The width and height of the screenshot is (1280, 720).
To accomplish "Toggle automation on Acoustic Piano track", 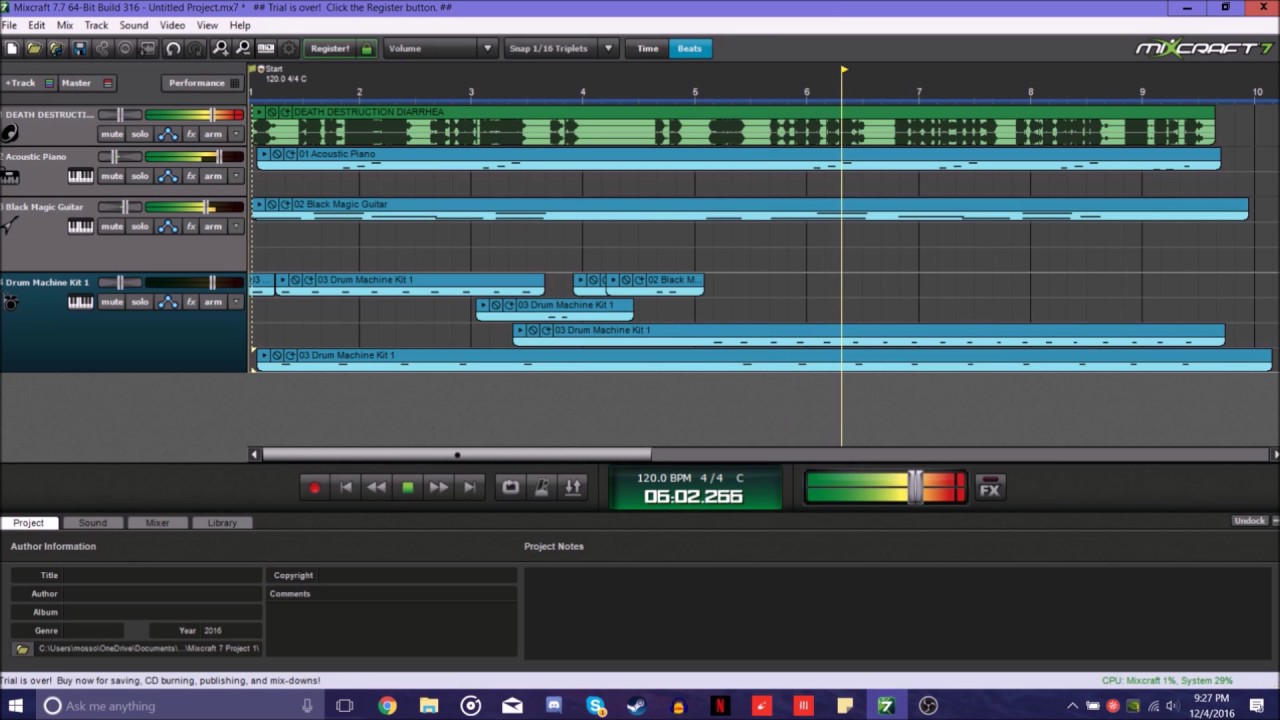I will (167, 176).
